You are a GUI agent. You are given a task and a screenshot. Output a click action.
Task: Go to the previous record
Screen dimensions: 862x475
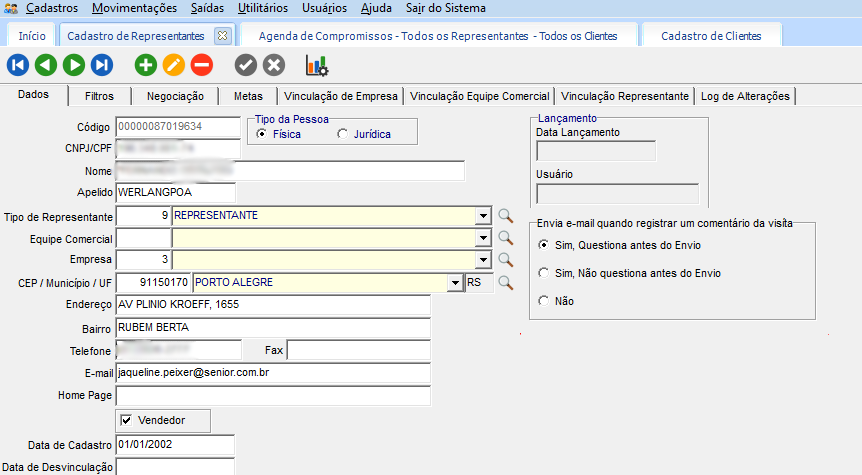pyautogui.click(x=46, y=65)
